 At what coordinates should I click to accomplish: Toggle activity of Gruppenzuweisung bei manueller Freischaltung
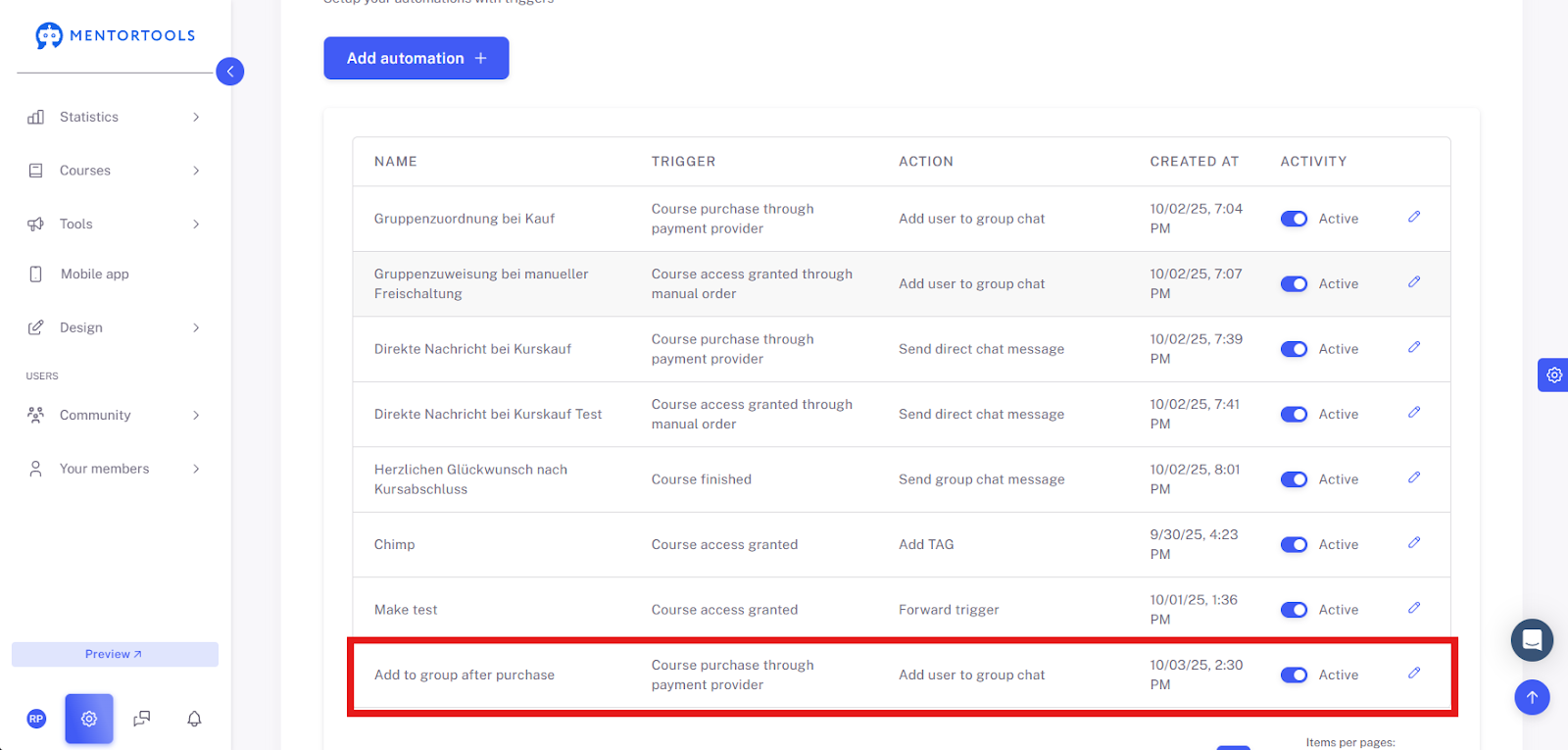pos(1294,284)
